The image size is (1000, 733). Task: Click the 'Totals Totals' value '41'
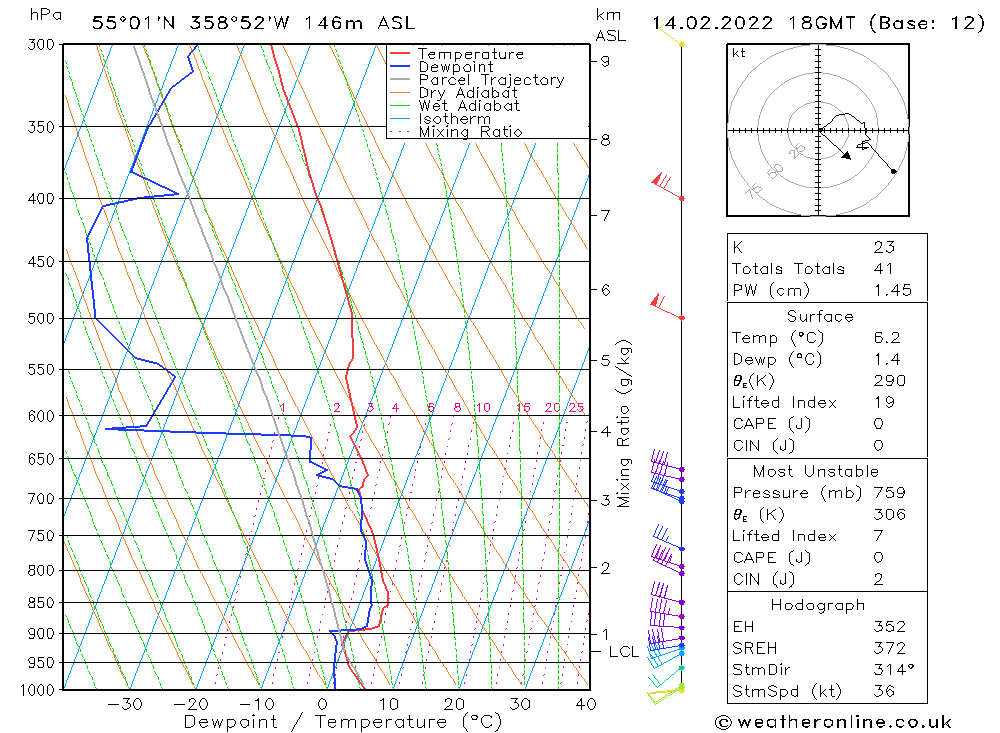tap(883, 269)
